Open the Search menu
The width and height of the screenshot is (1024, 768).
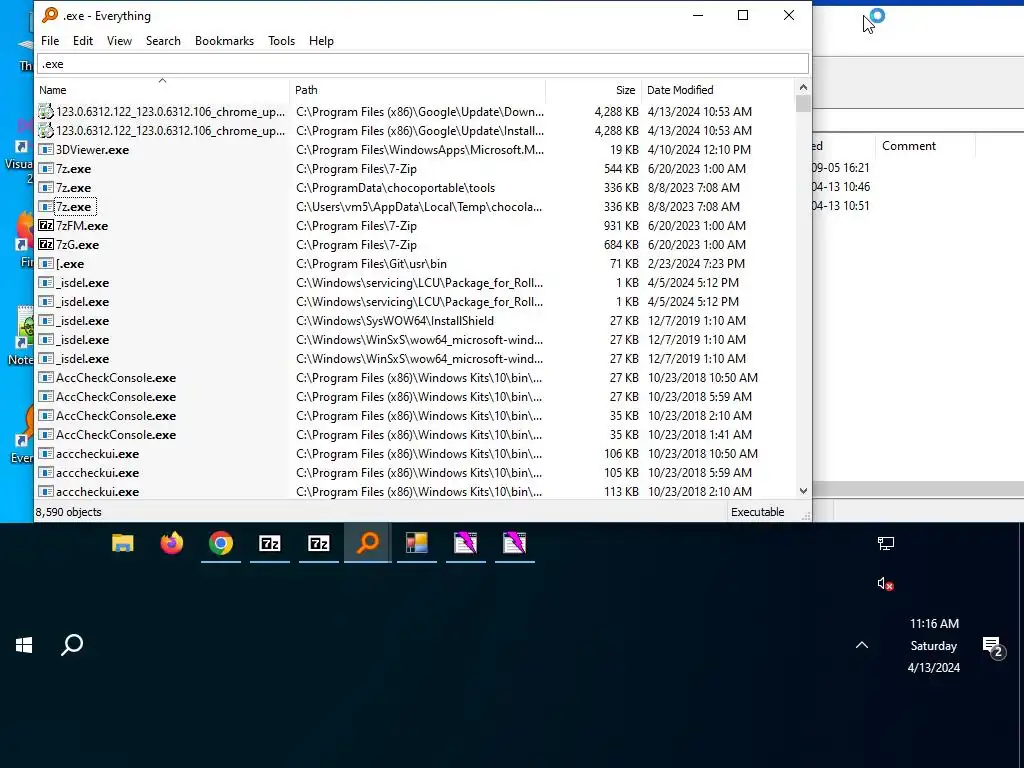pyautogui.click(x=163, y=40)
